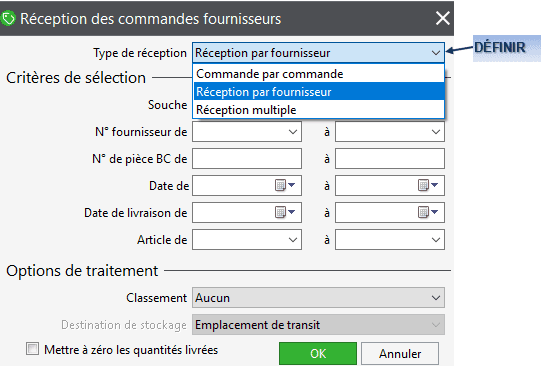This screenshot has width=541, height=366.
Task: Click the green app logo in title bar
Action: click(x=8, y=19)
